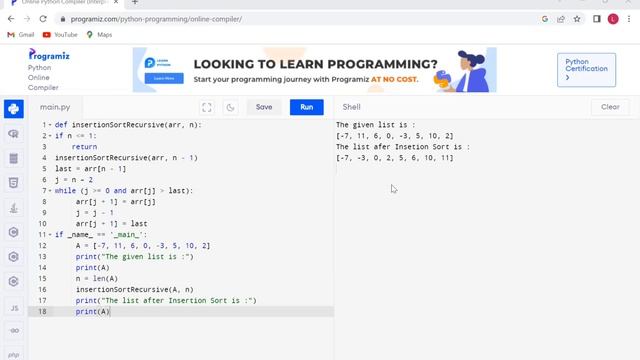Click the line 'last = arr[n - 1]'
The image size is (640, 360).
(x=91, y=169)
